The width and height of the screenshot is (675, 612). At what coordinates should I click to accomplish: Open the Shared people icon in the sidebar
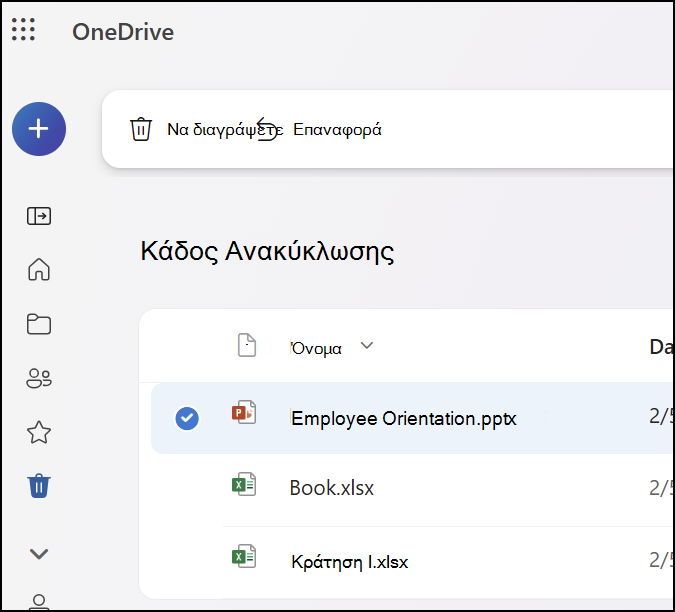coord(39,379)
